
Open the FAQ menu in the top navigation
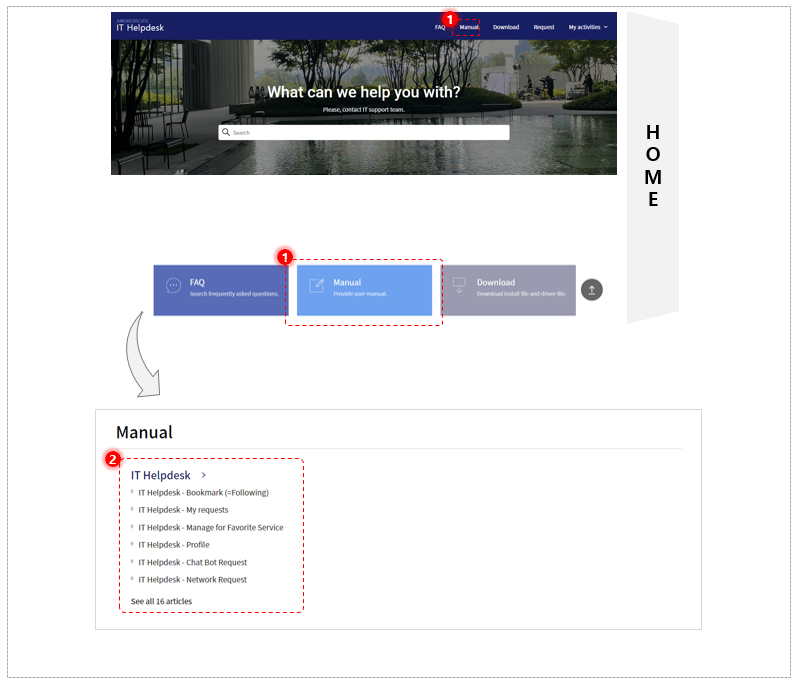(440, 27)
